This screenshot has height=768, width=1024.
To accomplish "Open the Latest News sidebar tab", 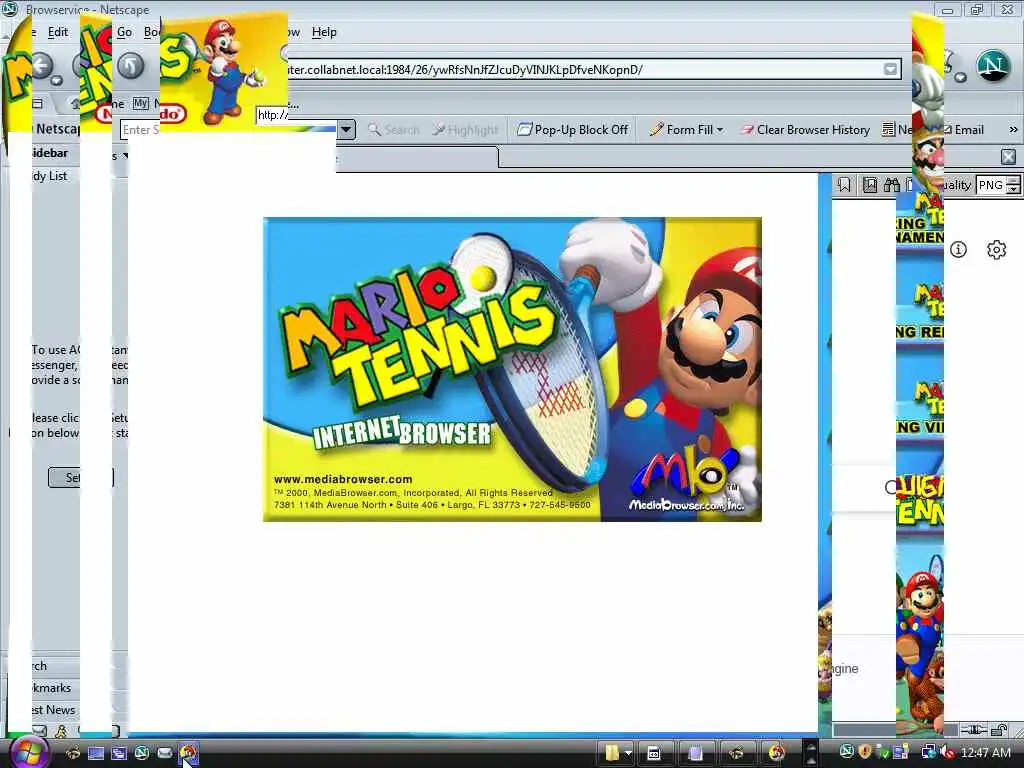I will pyautogui.click(x=54, y=710).
